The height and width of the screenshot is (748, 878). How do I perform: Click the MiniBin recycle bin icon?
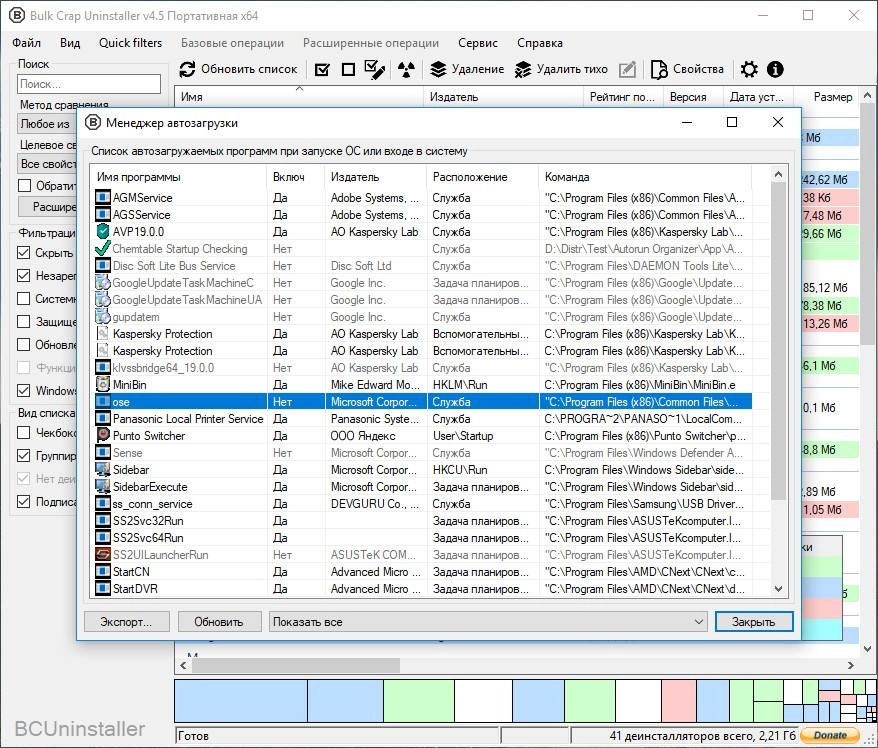click(x=103, y=384)
